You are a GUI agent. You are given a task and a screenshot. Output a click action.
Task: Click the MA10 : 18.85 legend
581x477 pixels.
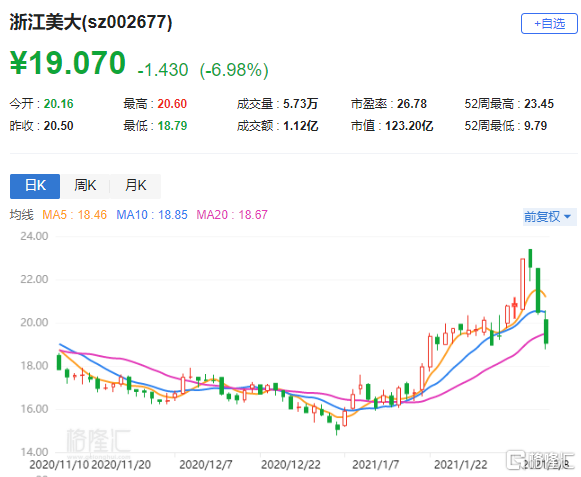(x=152, y=215)
